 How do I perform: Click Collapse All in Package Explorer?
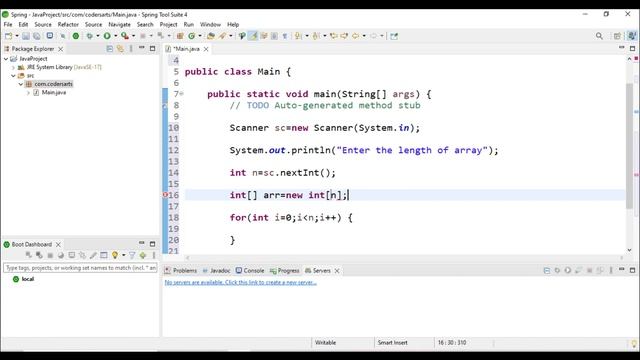tap(109, 49)
